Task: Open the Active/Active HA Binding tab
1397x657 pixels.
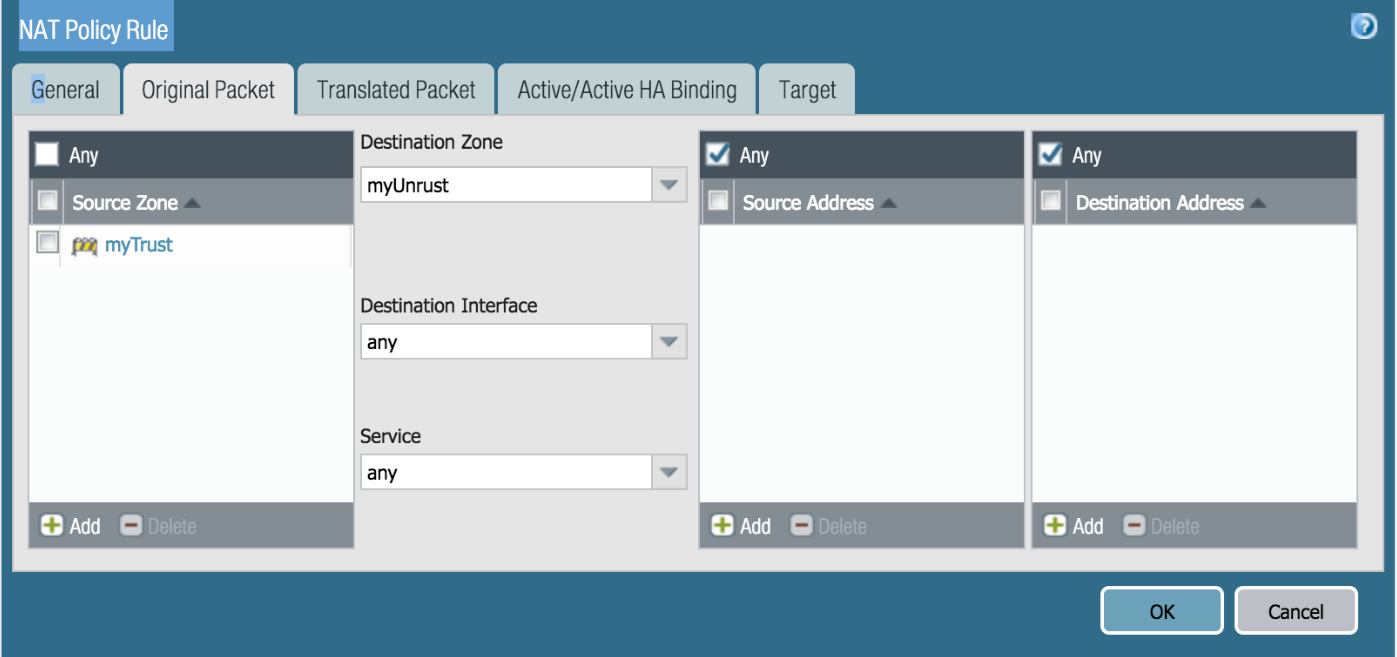Action: point(627,90)
